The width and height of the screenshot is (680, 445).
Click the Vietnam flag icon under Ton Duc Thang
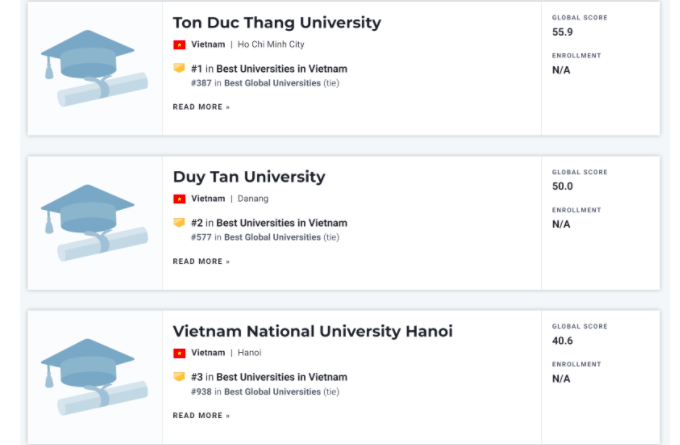point(179,45)
